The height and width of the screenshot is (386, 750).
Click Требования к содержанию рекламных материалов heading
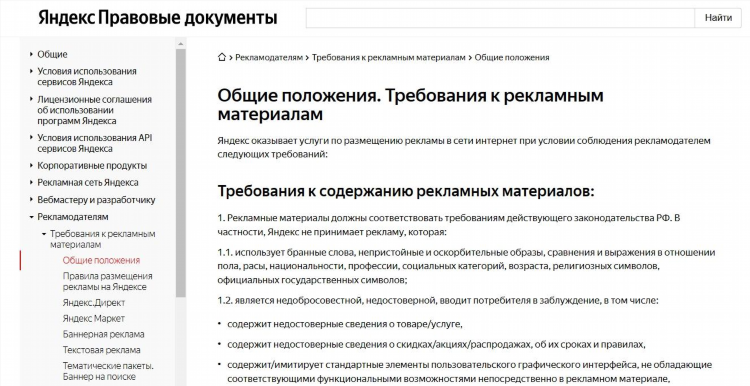point(406,191)
